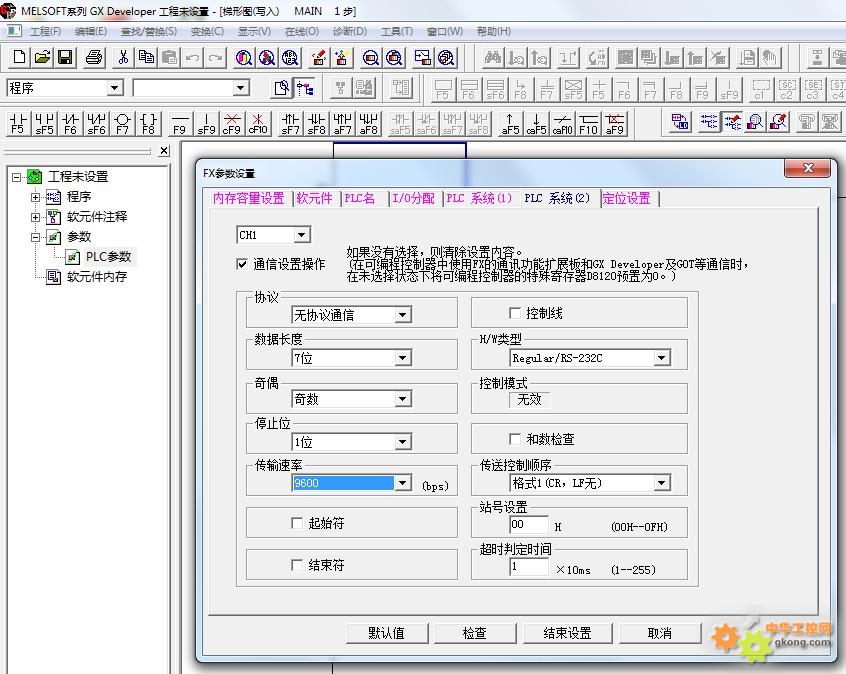846x674 pixels.
Task: Open project using folder icon
Action: 42,57
